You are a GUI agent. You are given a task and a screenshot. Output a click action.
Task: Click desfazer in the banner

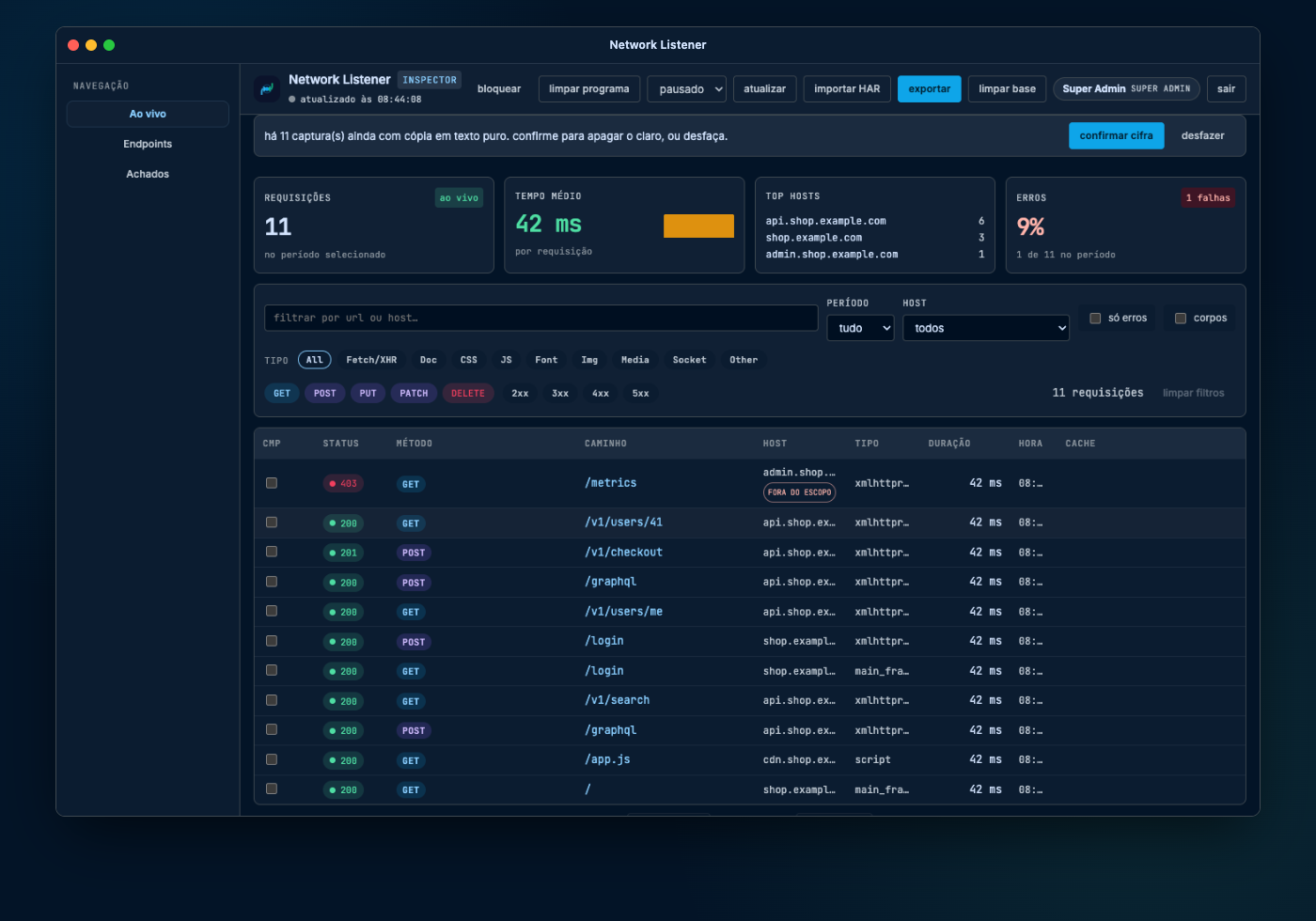click(1203, 136)
